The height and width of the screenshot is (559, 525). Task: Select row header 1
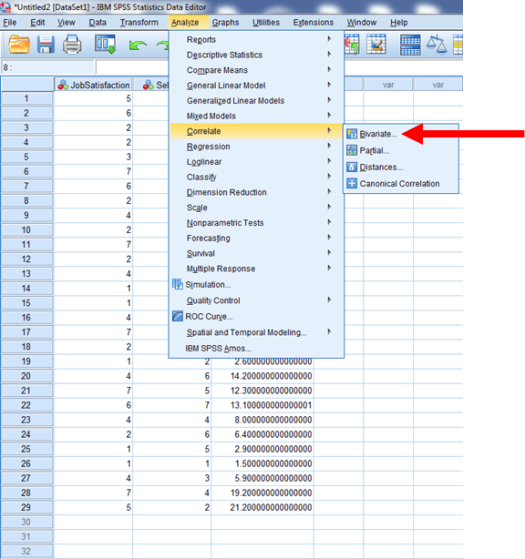pos(27,98)
